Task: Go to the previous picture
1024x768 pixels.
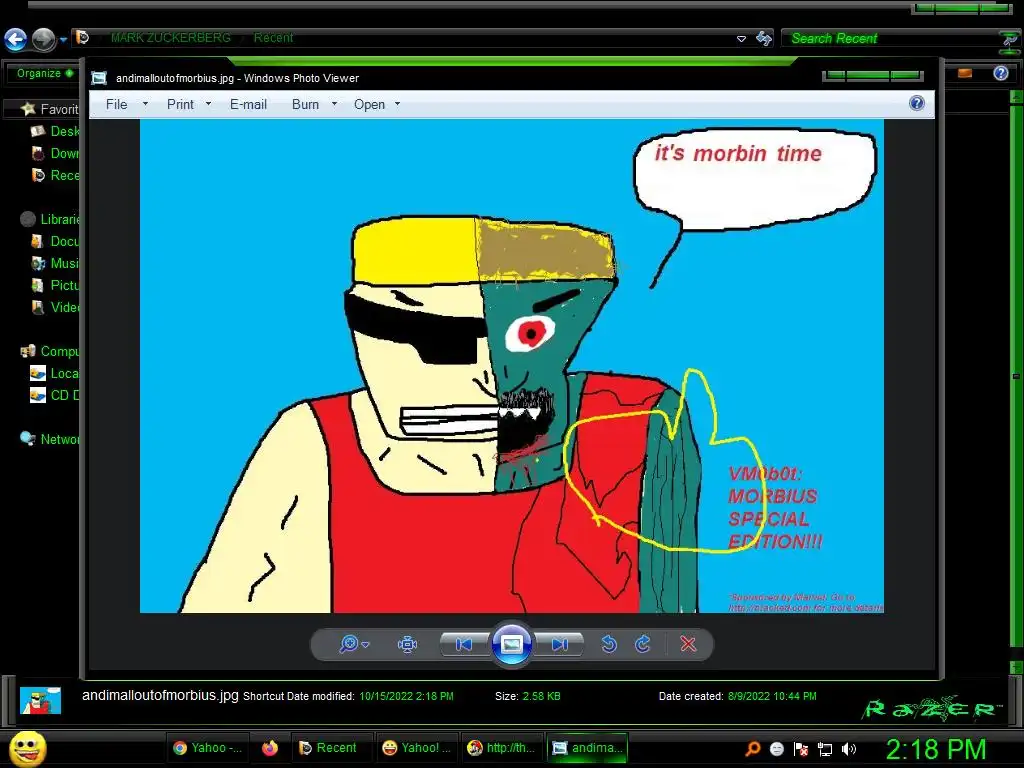Action: [464, 645]
